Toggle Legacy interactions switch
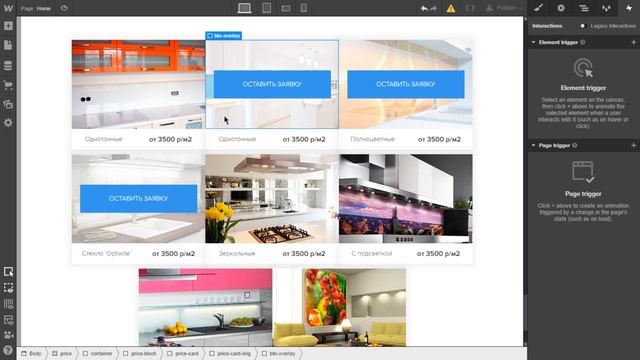Screen dimensions: 640x360 (x=584, y=26)
